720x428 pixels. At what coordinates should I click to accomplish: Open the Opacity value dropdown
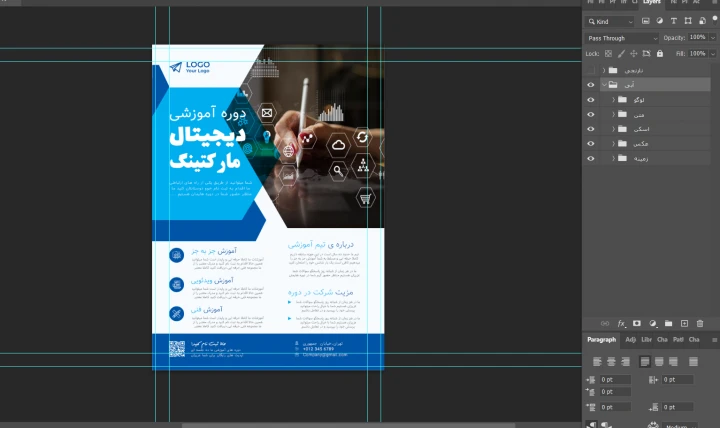point(712,38)
